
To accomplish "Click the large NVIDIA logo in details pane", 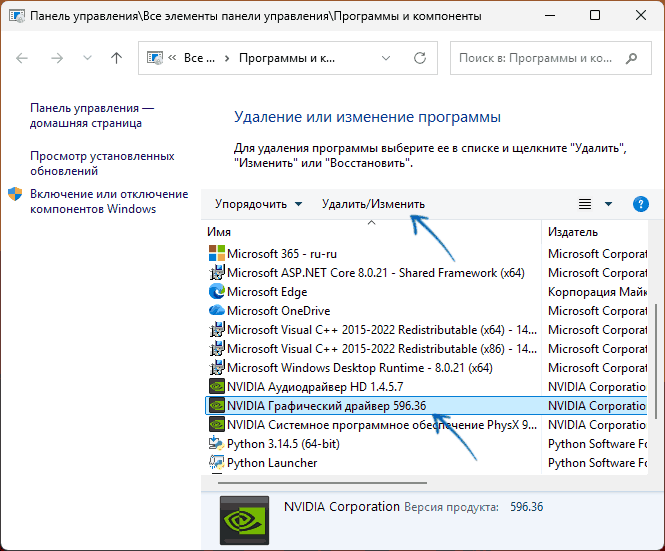I will [244, 520].
